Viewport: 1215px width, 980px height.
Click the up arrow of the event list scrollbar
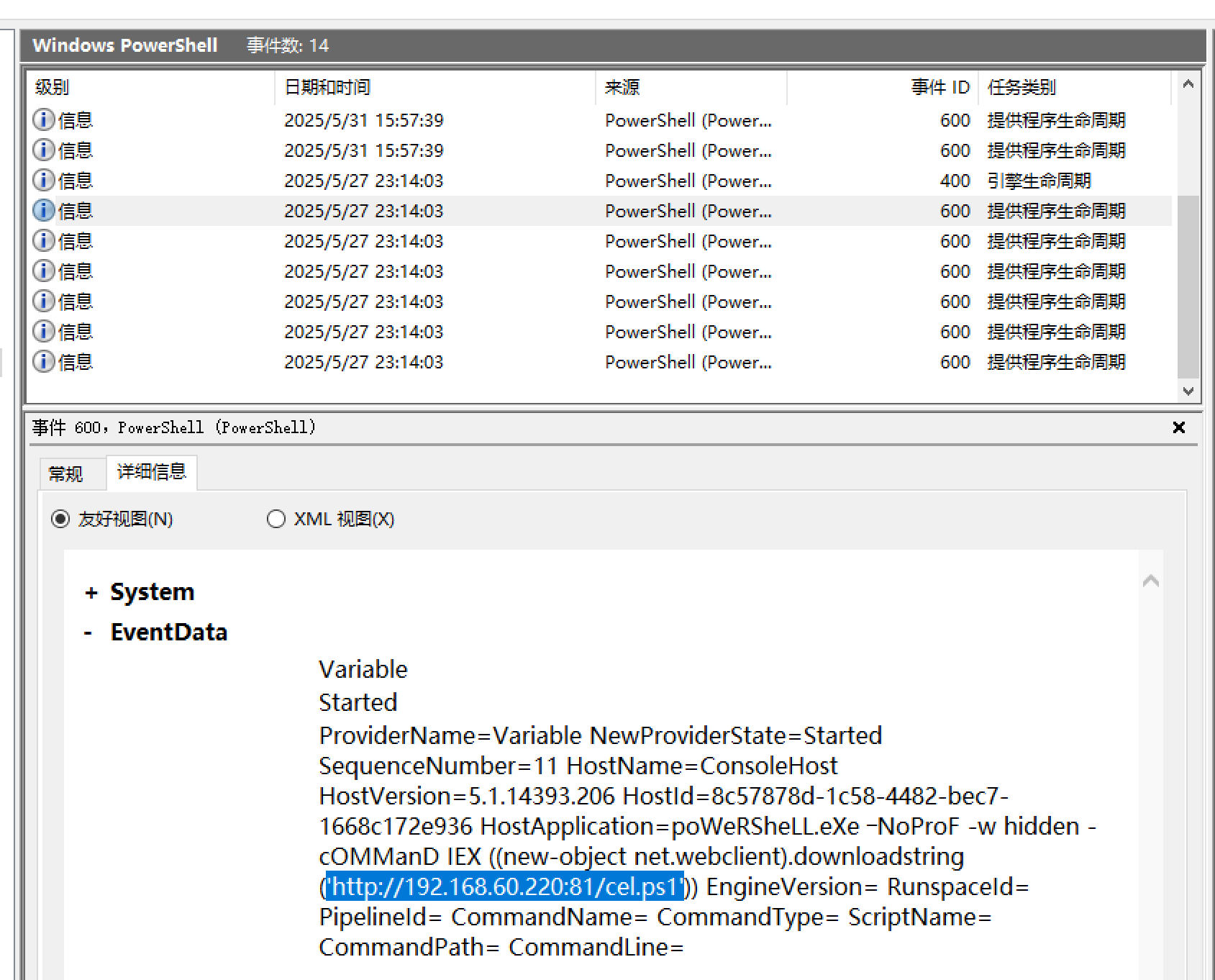click(1188, 83)
